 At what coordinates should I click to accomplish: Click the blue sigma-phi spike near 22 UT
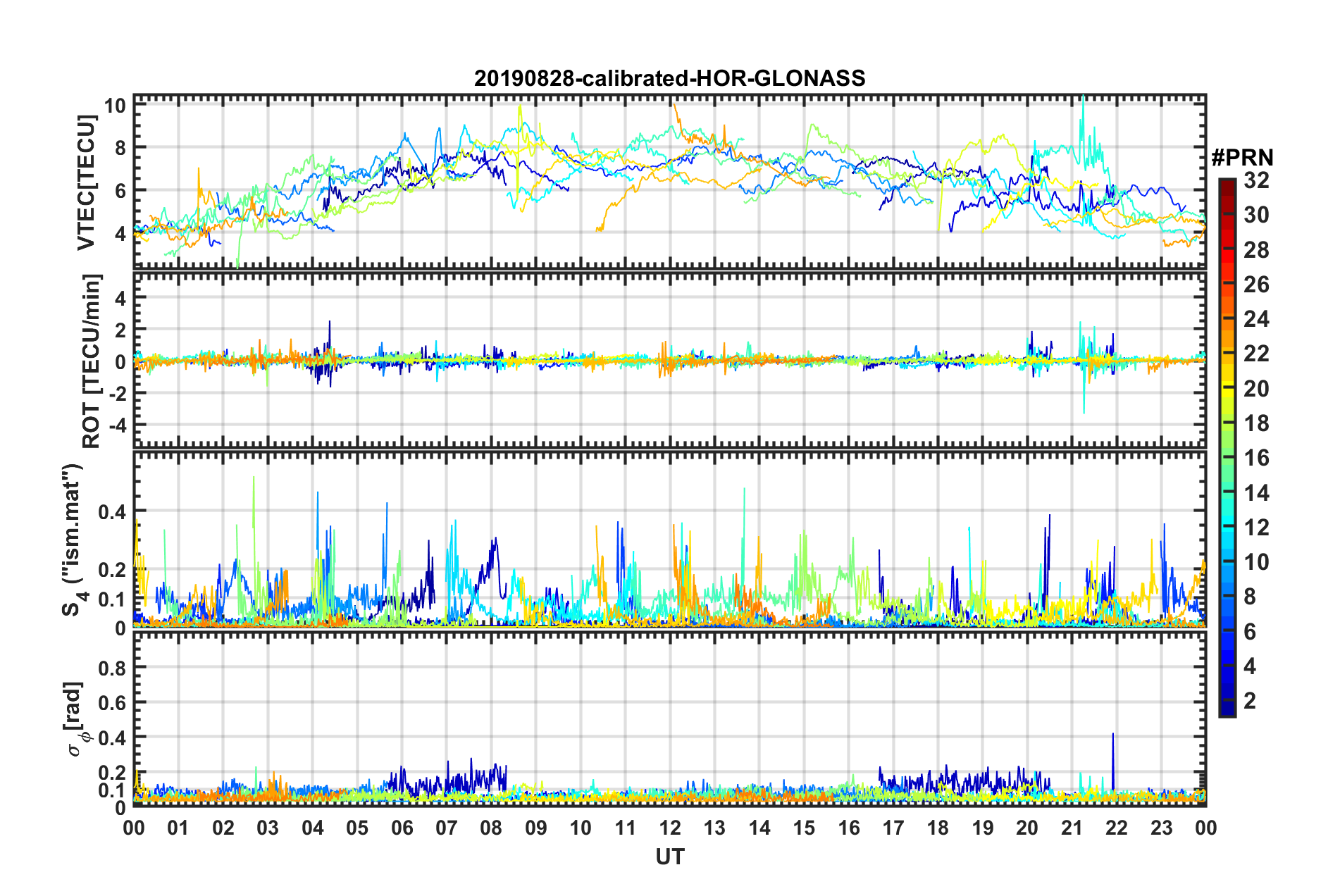point(1112,754)
